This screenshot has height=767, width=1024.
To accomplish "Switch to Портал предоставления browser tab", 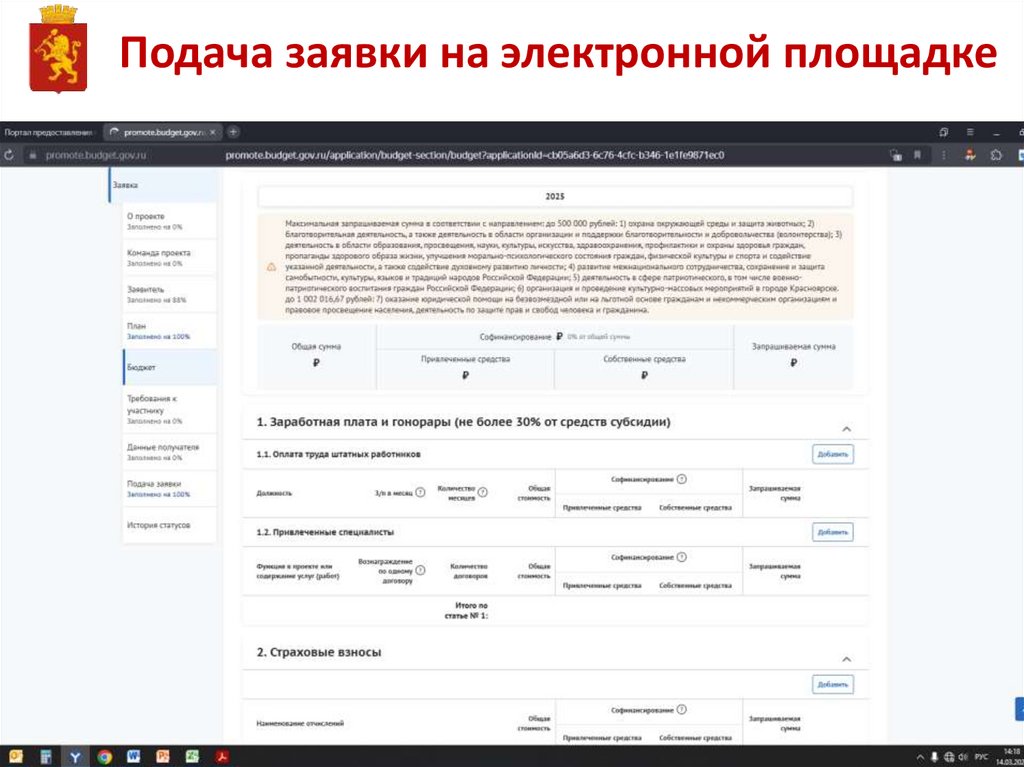I will [x=51, y=132].
